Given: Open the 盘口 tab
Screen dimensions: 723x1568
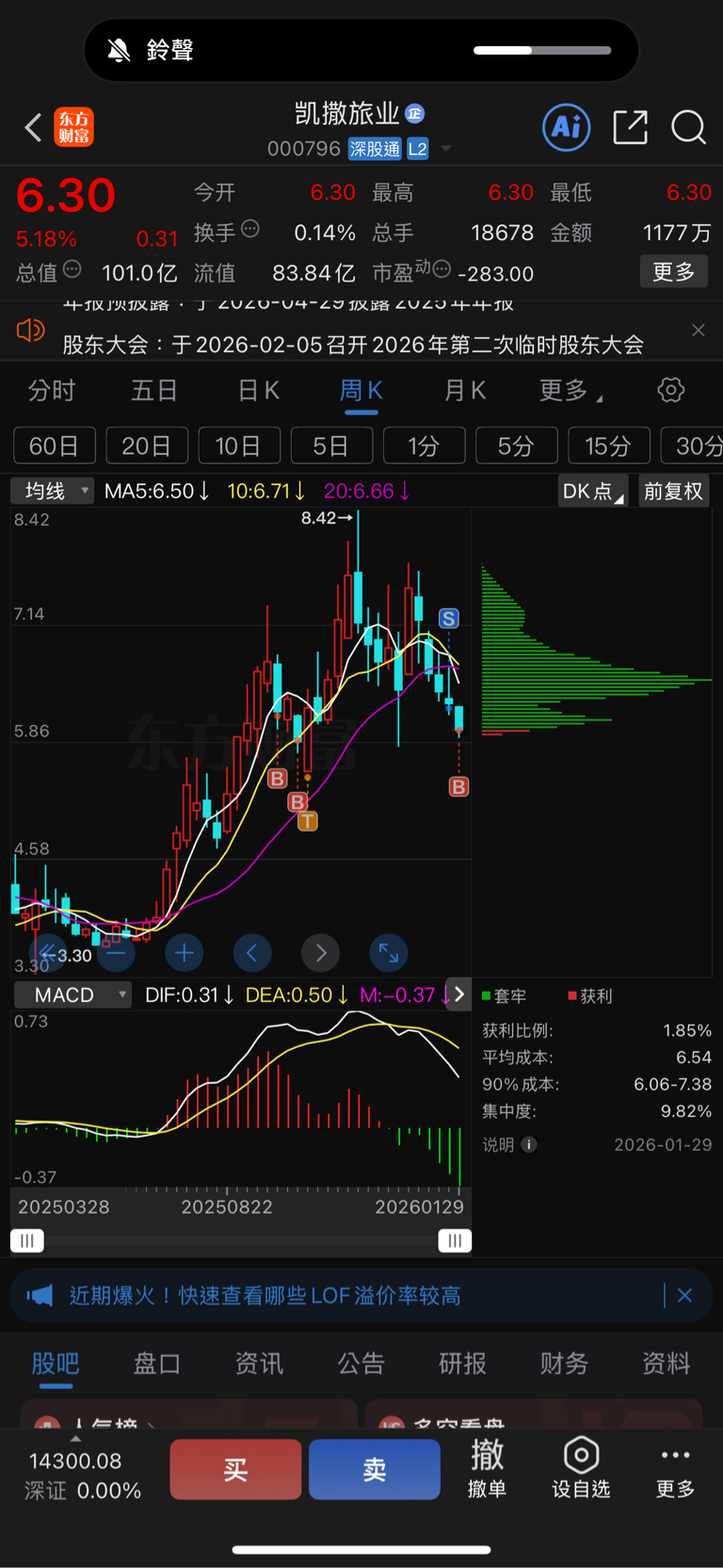Looking at the screenshot, I should coord(157,1364).
